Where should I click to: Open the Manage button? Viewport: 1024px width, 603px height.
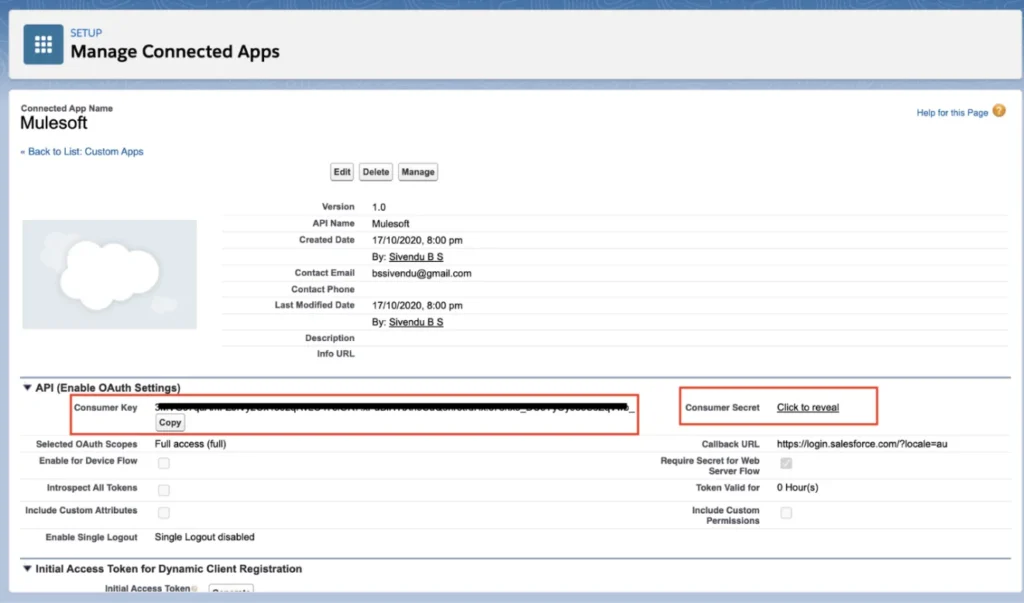pos(417,172)
